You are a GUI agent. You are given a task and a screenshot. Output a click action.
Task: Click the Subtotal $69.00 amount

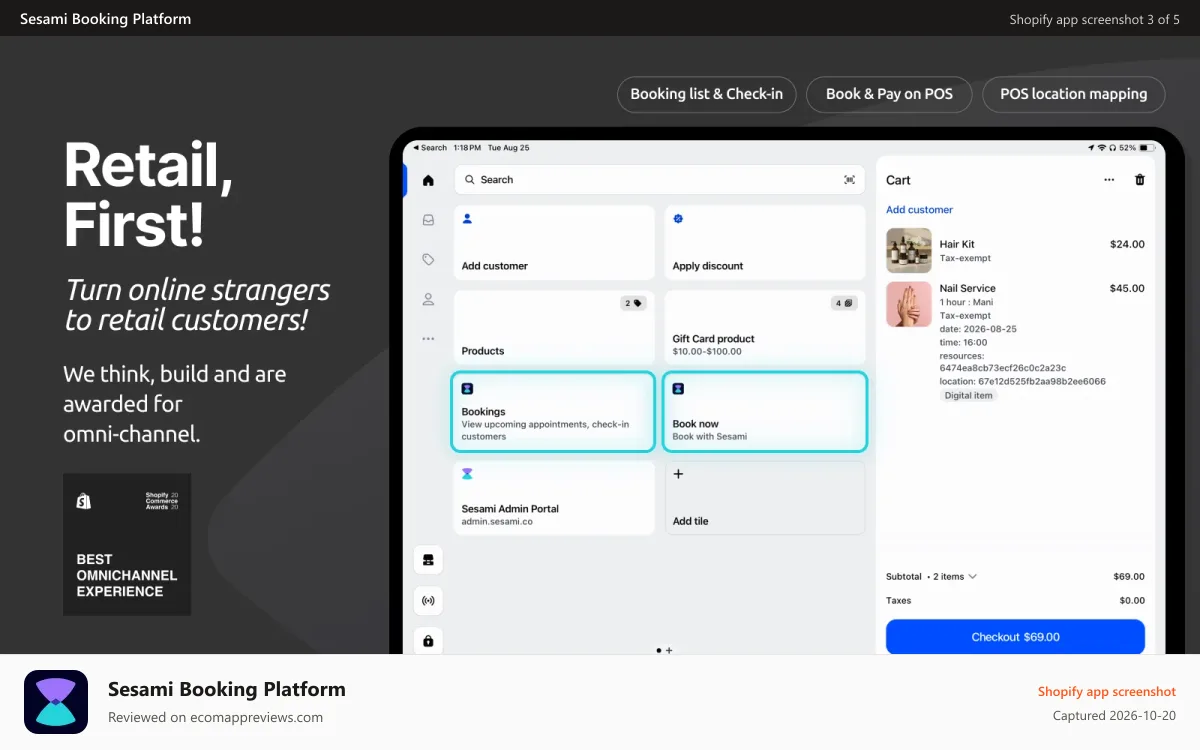point(1129,577)
